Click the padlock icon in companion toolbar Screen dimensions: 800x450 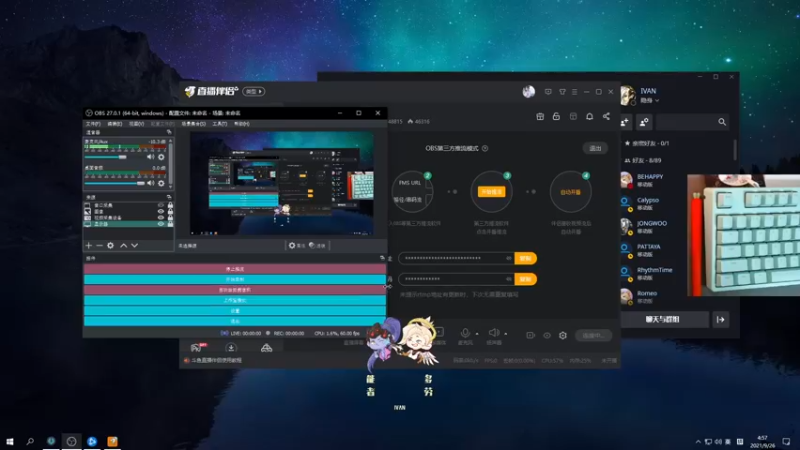click(x=556, y=116)
